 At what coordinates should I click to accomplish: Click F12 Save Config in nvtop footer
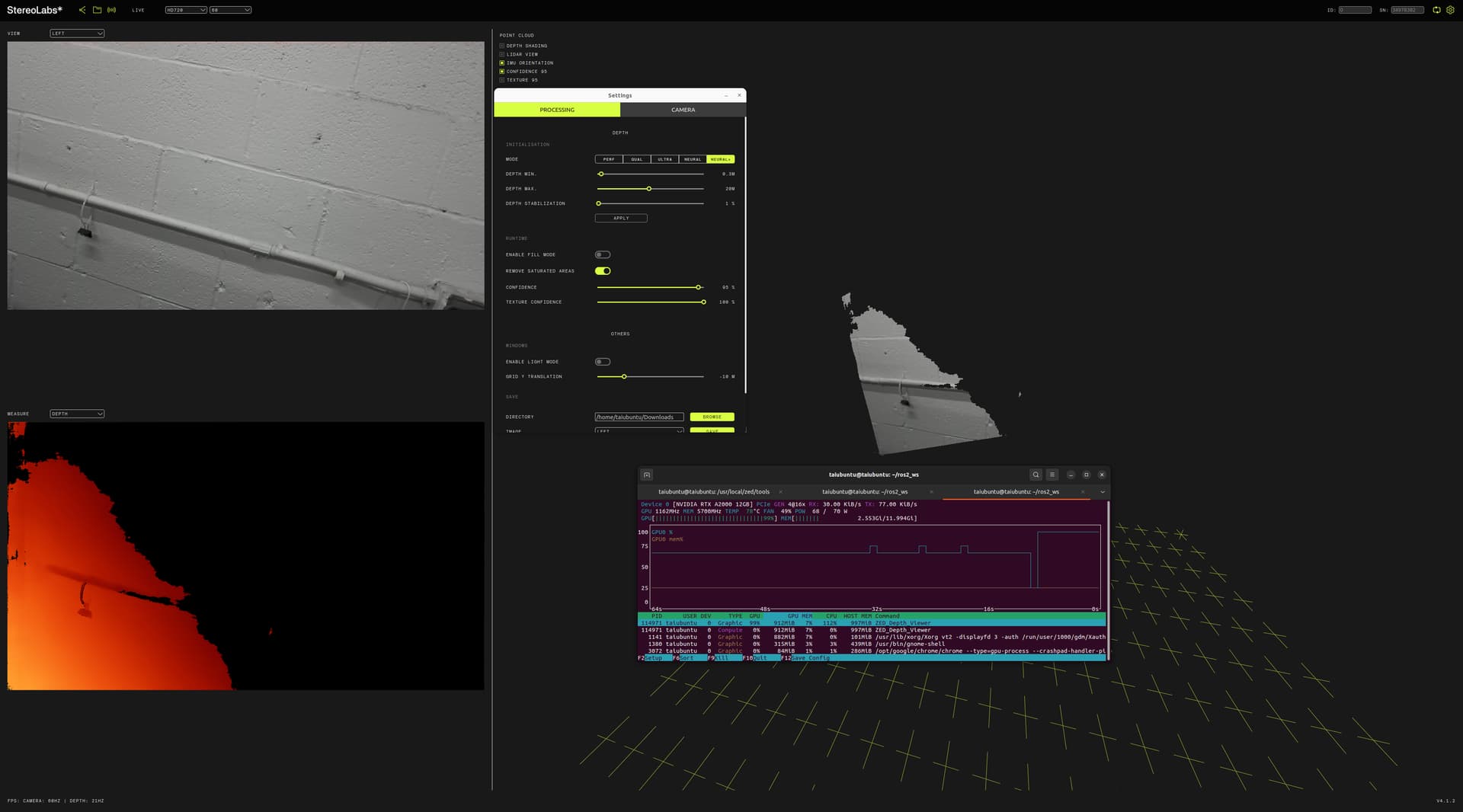tap(805, 658)
